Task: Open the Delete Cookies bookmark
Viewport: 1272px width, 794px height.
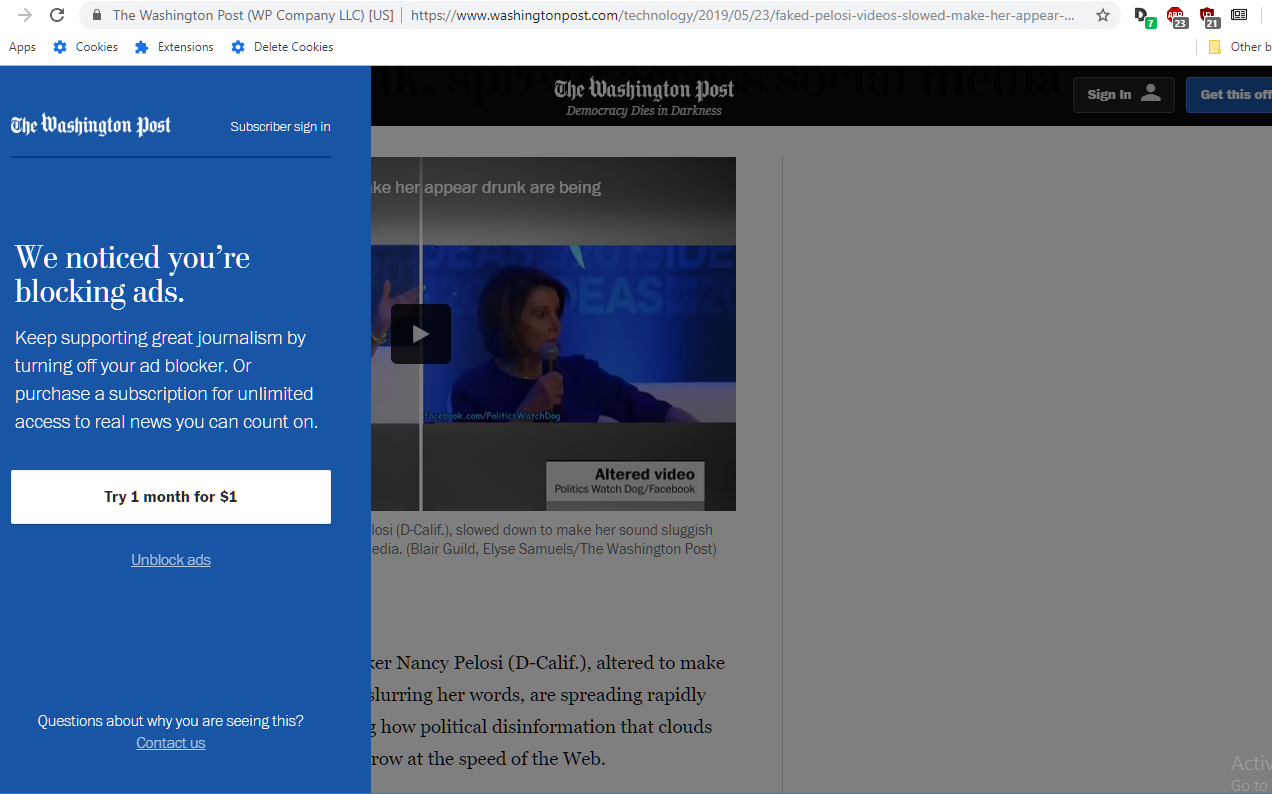Action: [x=282, y=47]
